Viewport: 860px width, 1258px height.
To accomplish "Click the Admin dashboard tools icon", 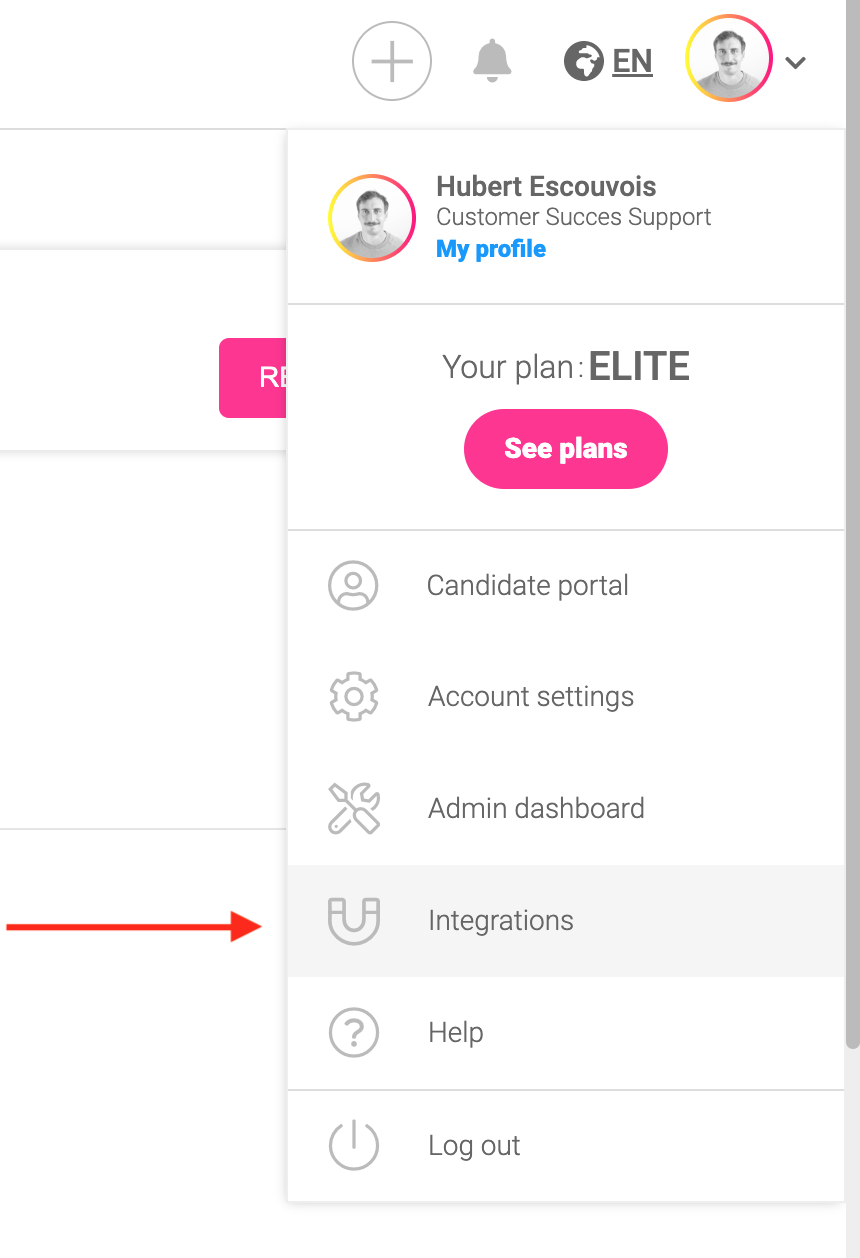I will (x=353, y=808).
